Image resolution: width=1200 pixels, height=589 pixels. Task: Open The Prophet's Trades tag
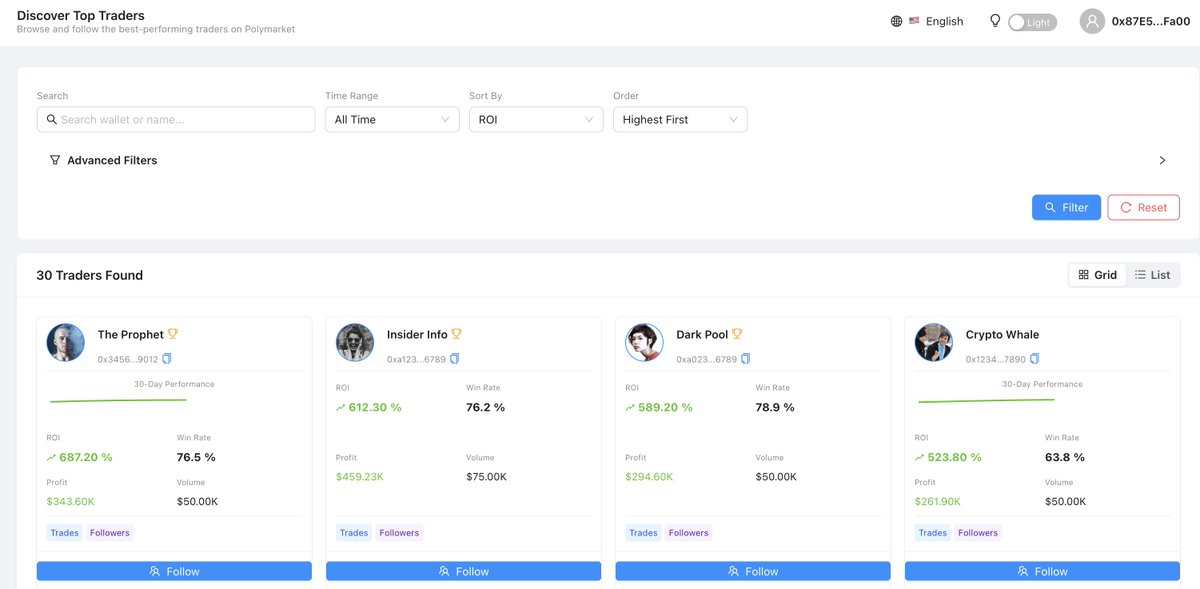pyautogui.click(x=64, y=533)
